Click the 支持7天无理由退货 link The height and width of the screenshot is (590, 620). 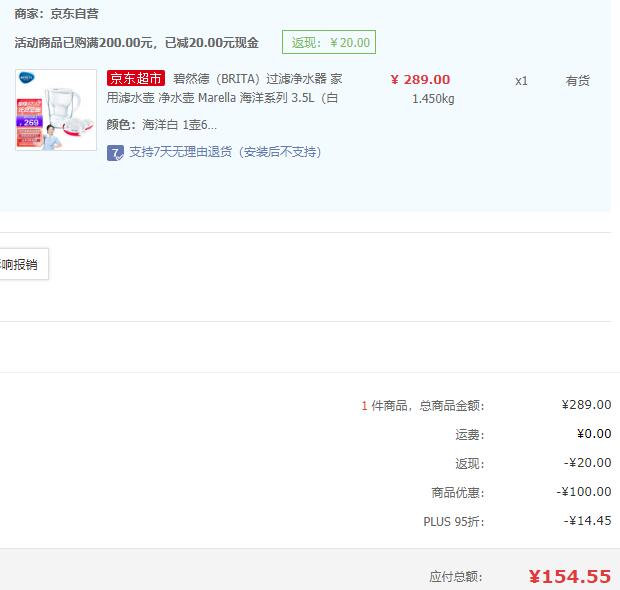225,152
